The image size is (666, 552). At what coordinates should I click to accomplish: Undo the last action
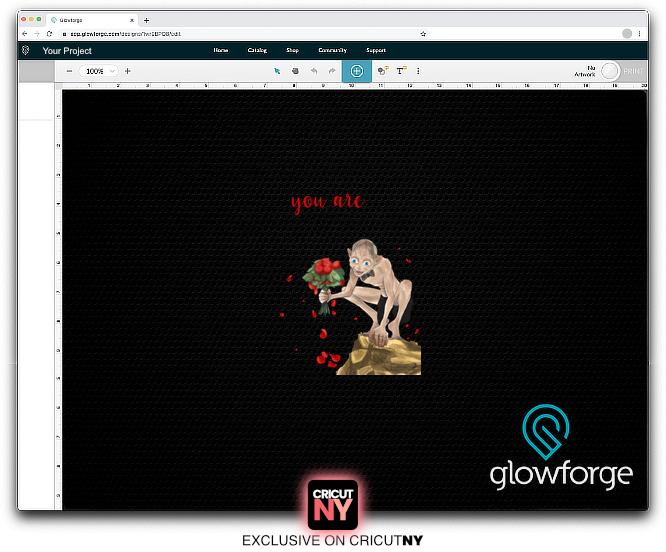point(314,71)
